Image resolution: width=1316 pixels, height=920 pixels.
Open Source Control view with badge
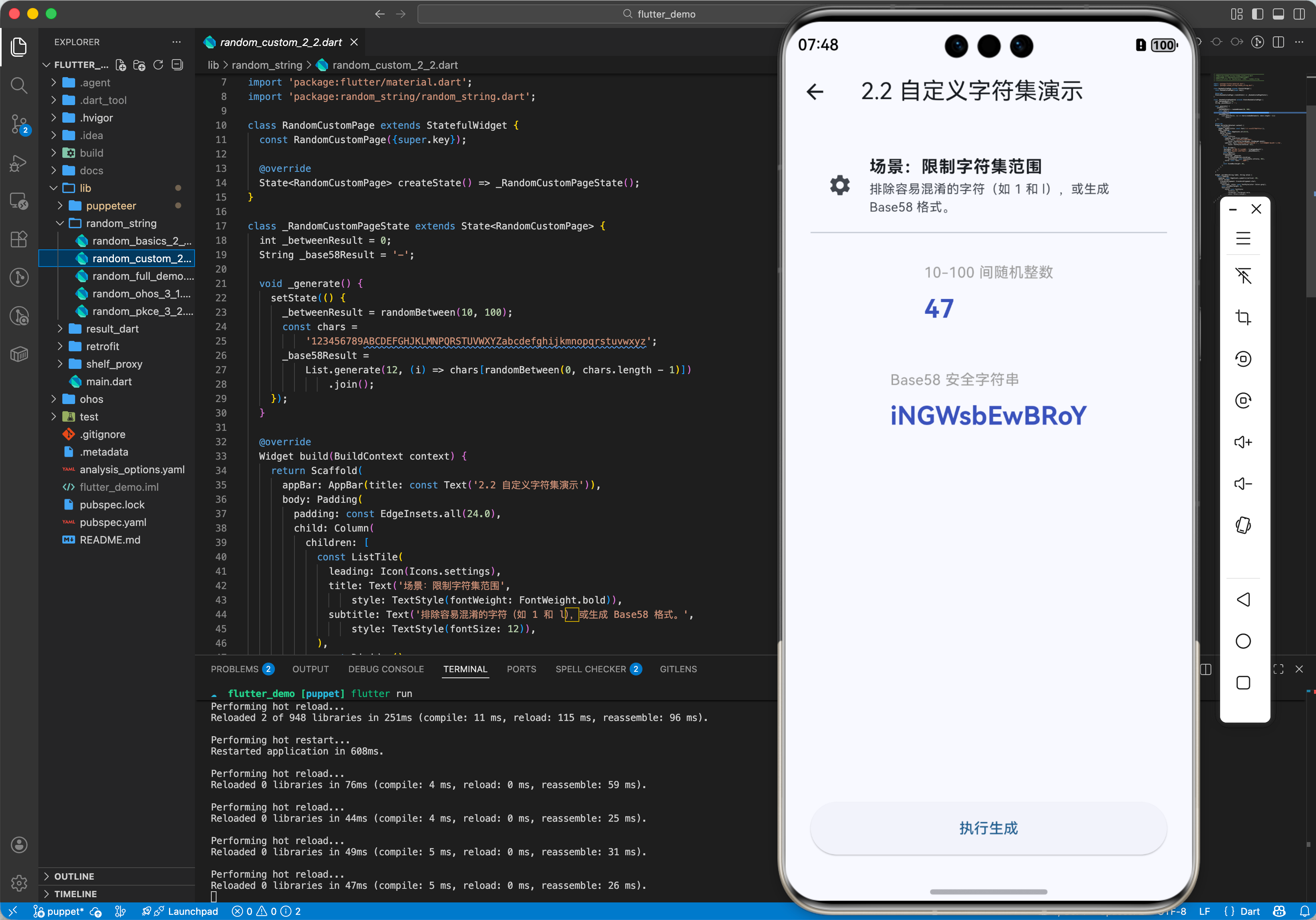(19, 123)
